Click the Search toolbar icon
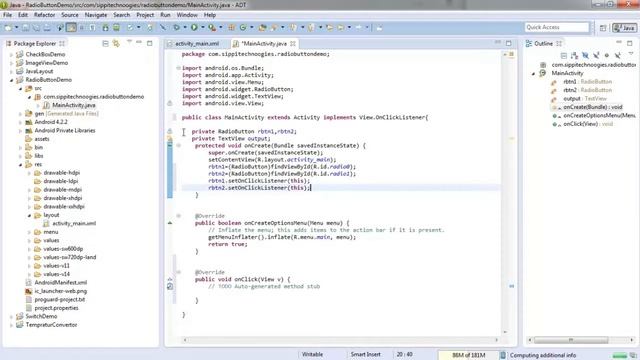 tap(274, 28)
